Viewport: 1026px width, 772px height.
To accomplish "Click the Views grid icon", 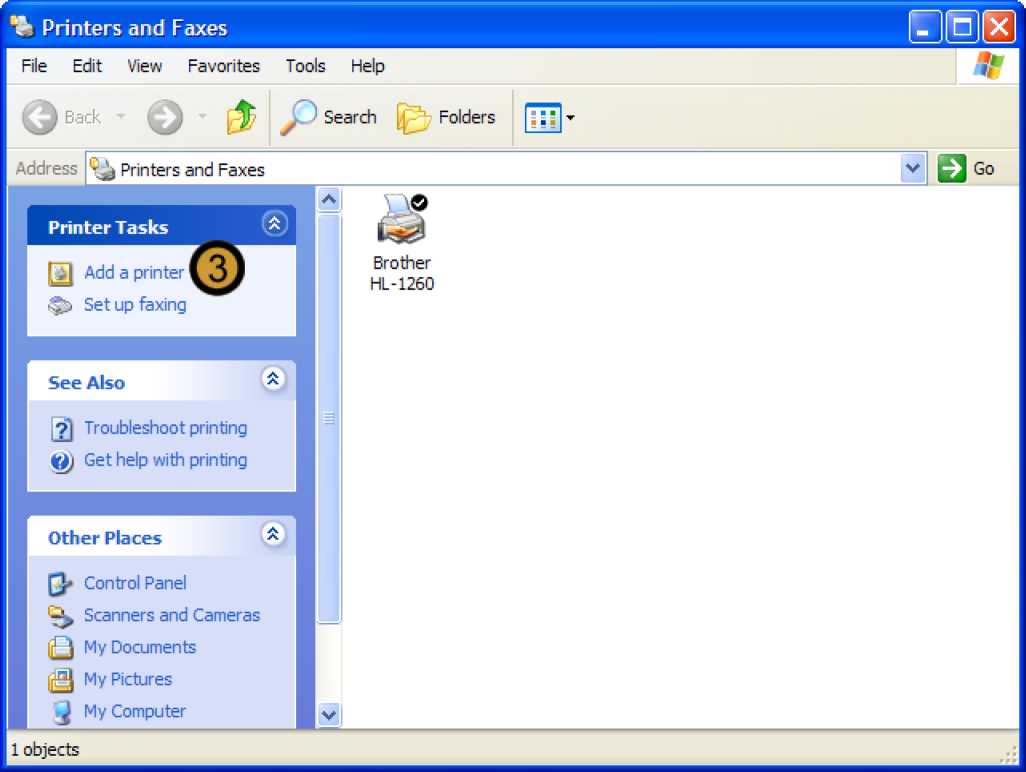I will click(x=543, y=118).
